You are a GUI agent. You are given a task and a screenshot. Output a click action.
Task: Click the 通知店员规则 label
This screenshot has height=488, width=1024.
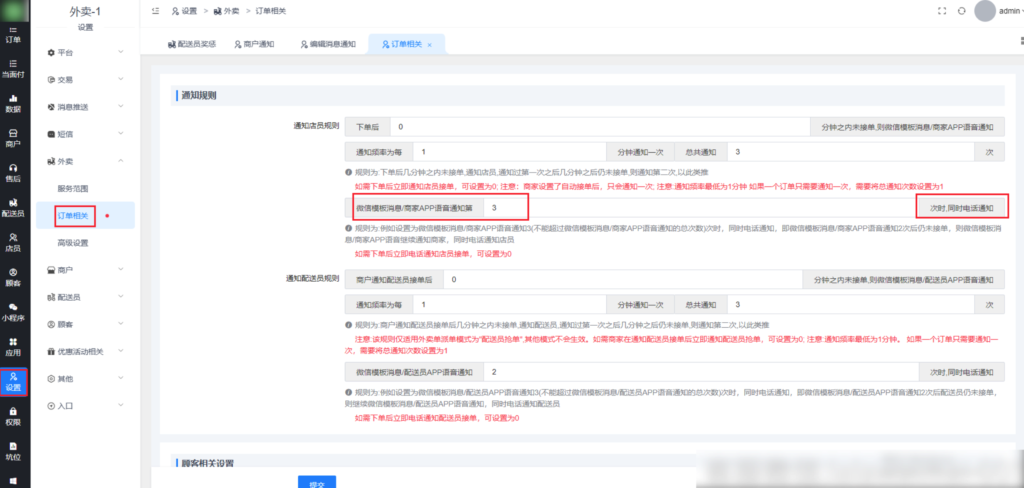[x=316, y=125]
